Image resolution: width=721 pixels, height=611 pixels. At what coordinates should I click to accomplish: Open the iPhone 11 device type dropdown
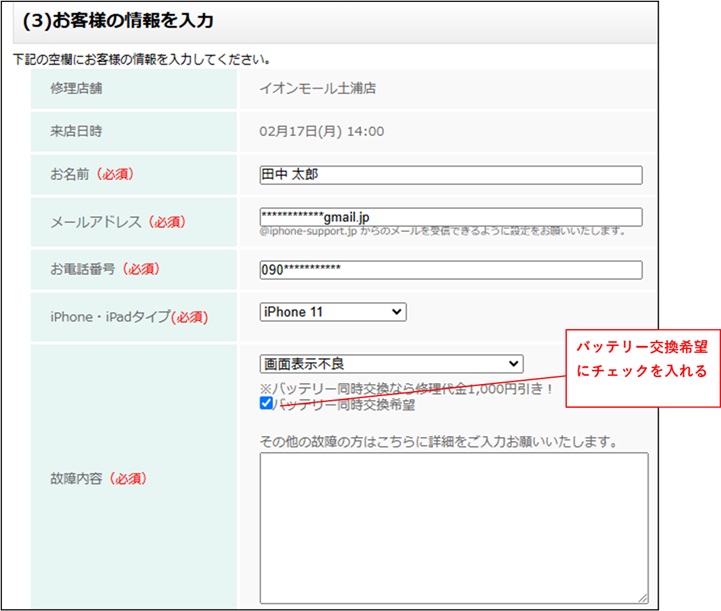(332, 312)
